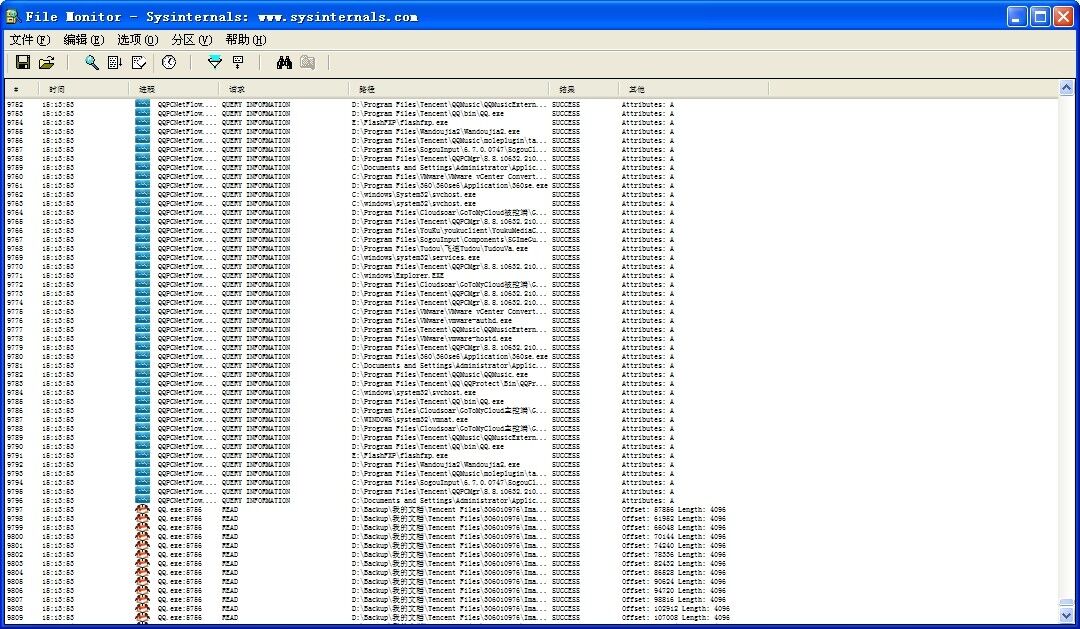
Task: Click the Save log floppy disk icon
Action: [x=23, y=63]
